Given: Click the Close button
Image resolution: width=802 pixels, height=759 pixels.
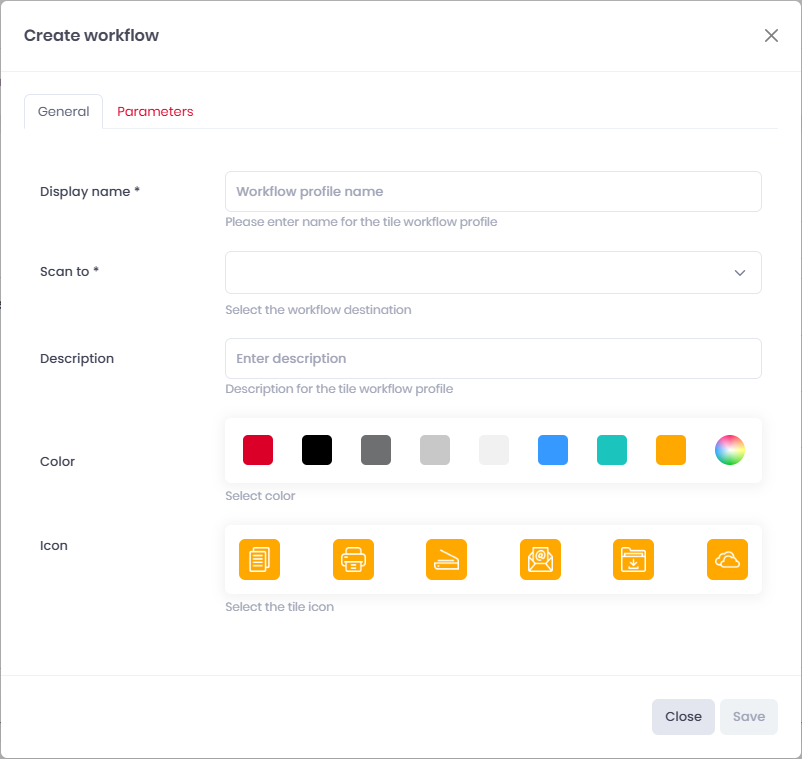Looking at the screenshot, I should (683, 717).
